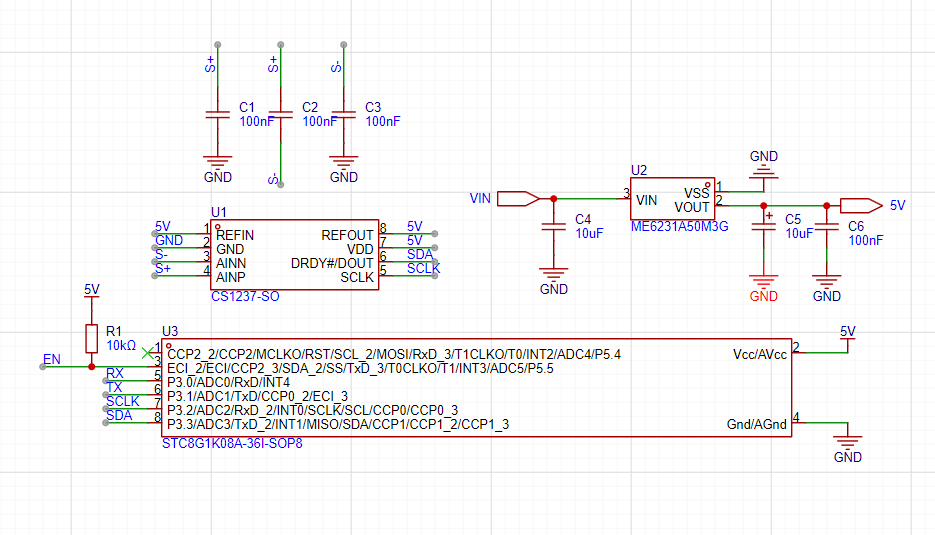The width and height of the screenshot is (935, 535).
Task: Click the VIN input port symbol
Action: [x=519, y=199]
